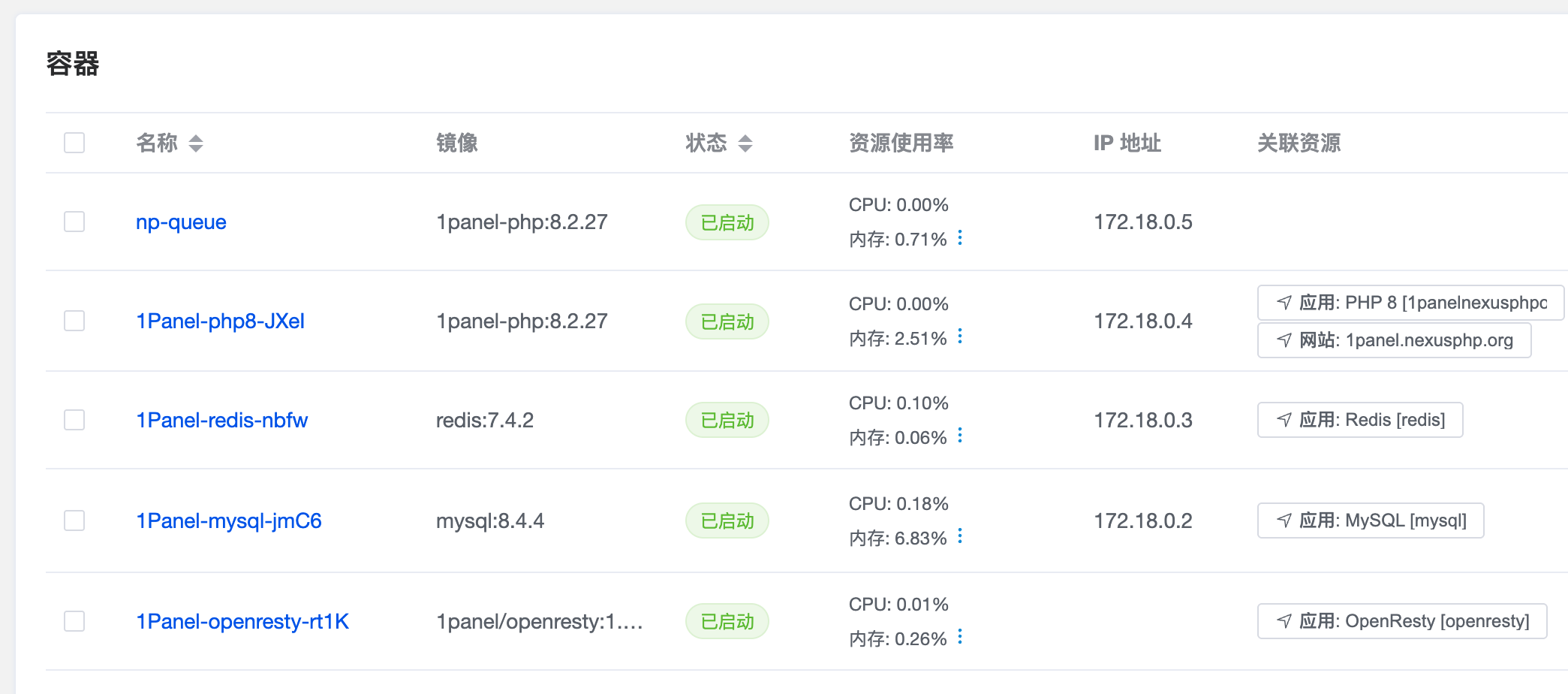Select the 1Panel-mysql-jmC6 row checkbox

point(74,520)
